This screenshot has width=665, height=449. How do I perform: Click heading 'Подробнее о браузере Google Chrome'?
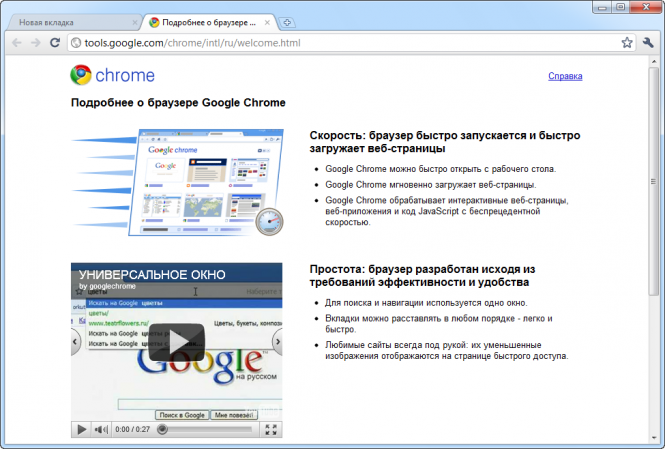click(x=178, y=103)
